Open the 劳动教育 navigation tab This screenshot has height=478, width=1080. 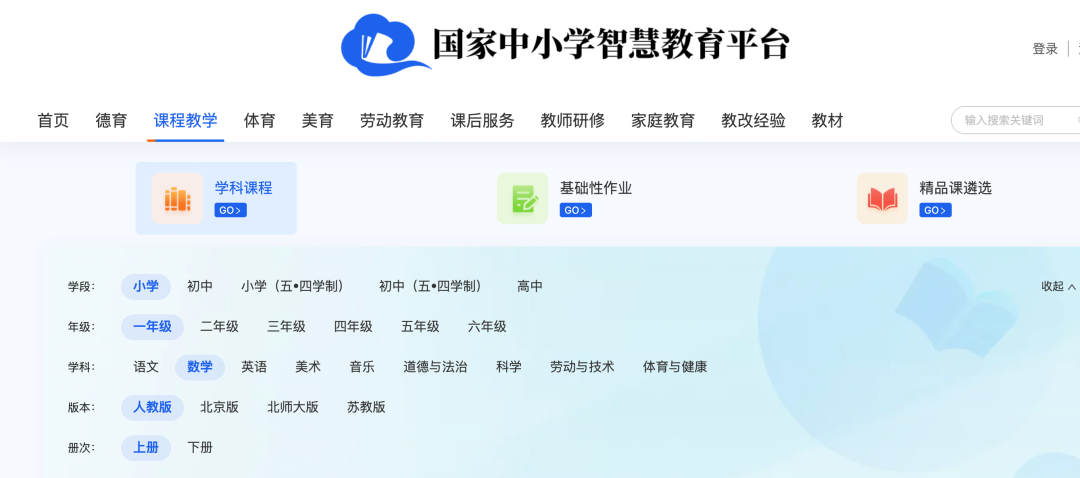pos(392,121)
